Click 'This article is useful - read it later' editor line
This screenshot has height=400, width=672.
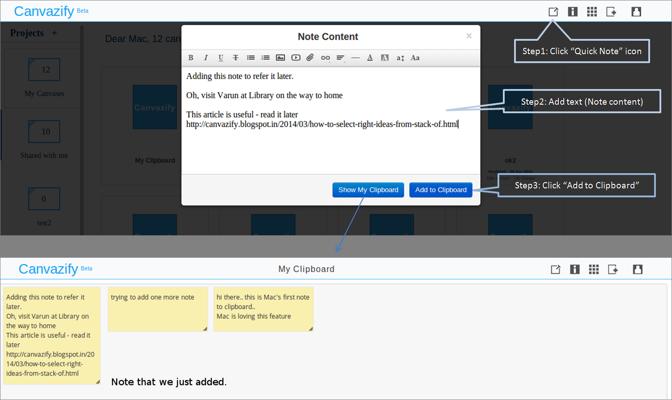pyautogui.click(x=242, y=114)
